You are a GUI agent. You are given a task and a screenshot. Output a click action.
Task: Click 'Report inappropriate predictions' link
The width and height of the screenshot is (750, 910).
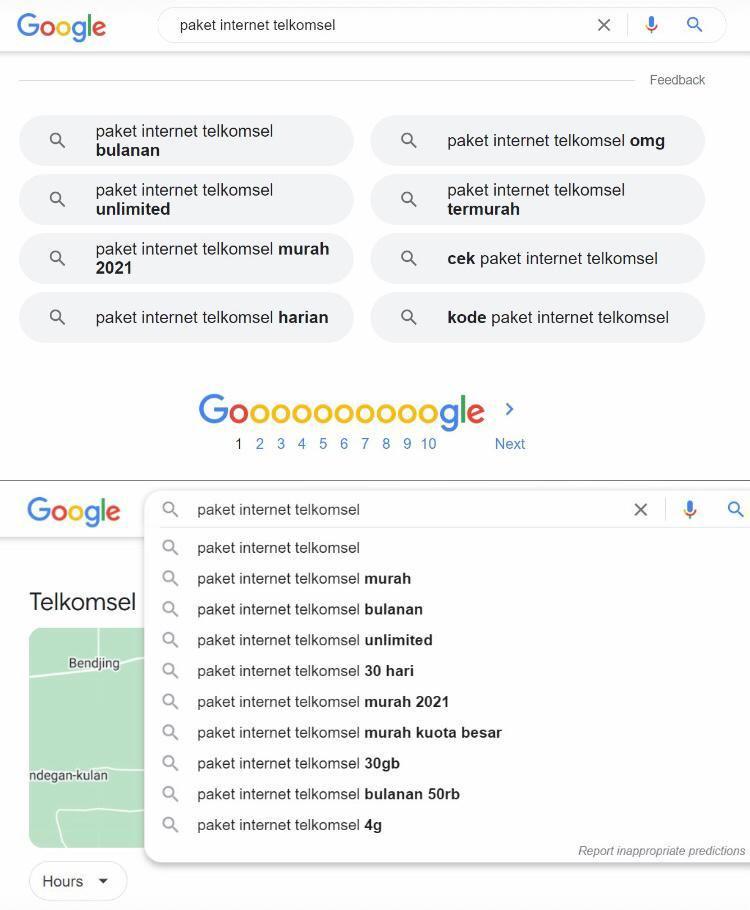(661, 851)
